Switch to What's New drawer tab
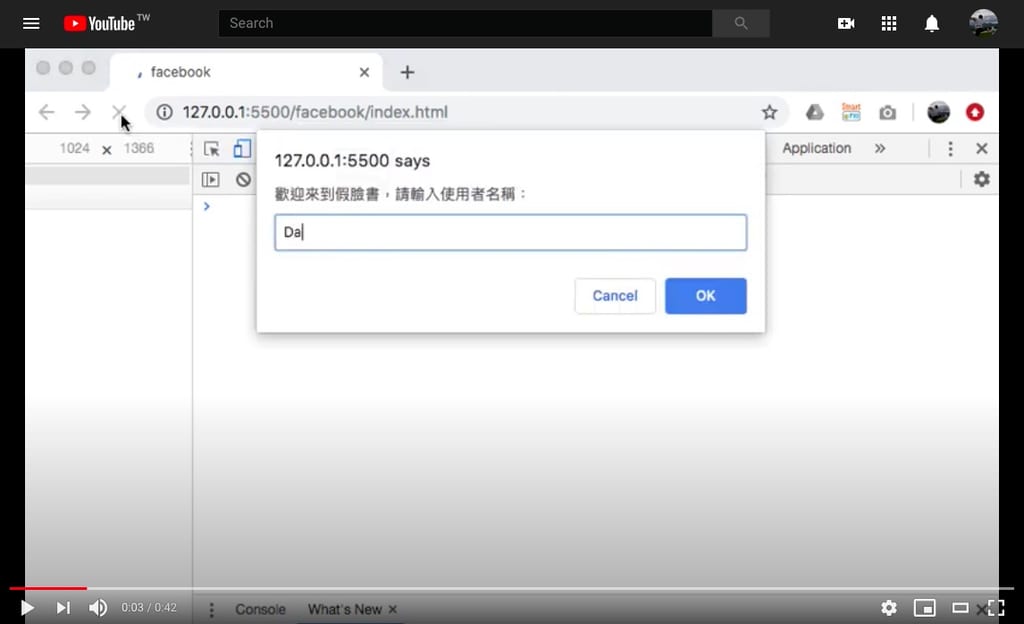Screen dimensions: 1024x624 pyautogui.click(x=345, y=610)
